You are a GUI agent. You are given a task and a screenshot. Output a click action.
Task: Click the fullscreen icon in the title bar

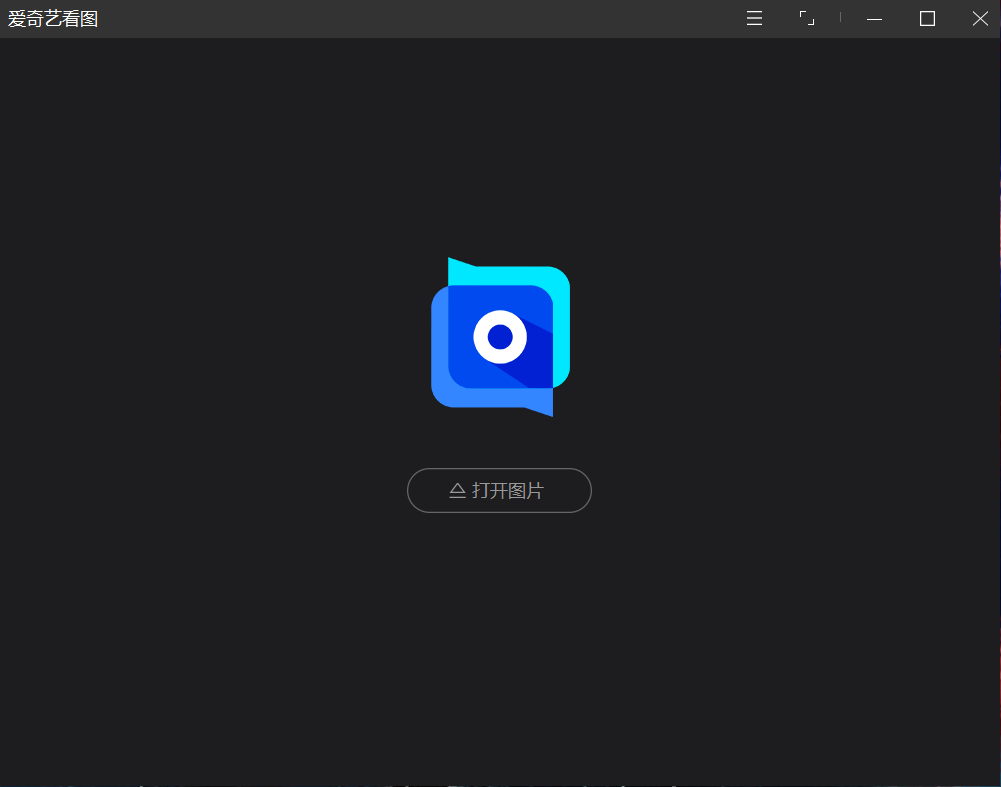pos(806,18)
